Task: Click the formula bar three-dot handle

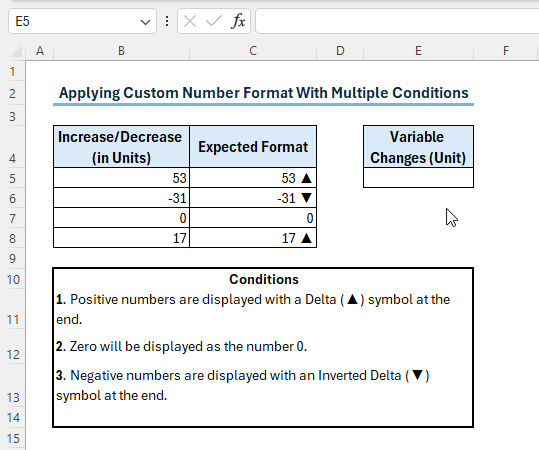Action: (167, 21)
